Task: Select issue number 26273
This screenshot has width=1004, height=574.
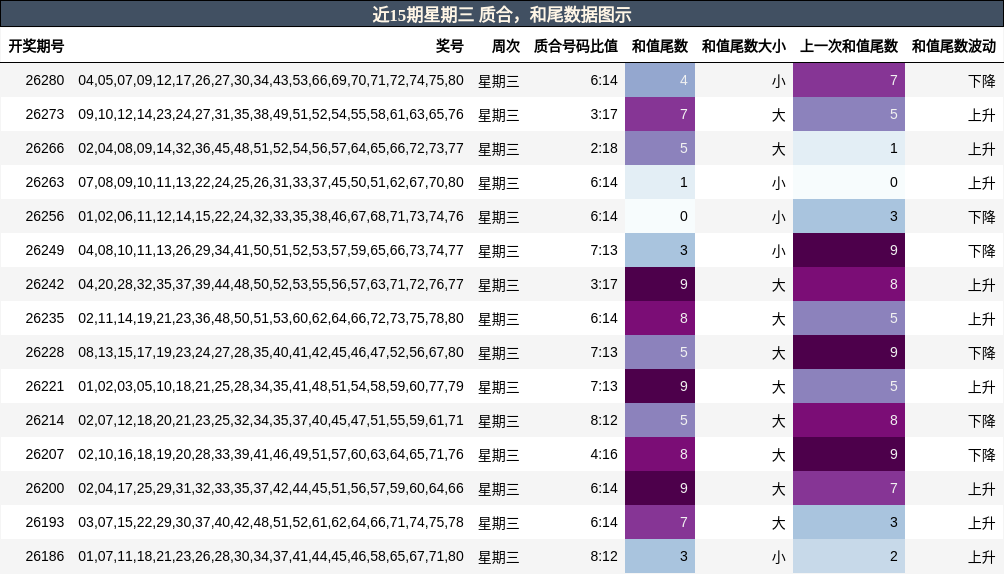Action: [x=45, y=115]
